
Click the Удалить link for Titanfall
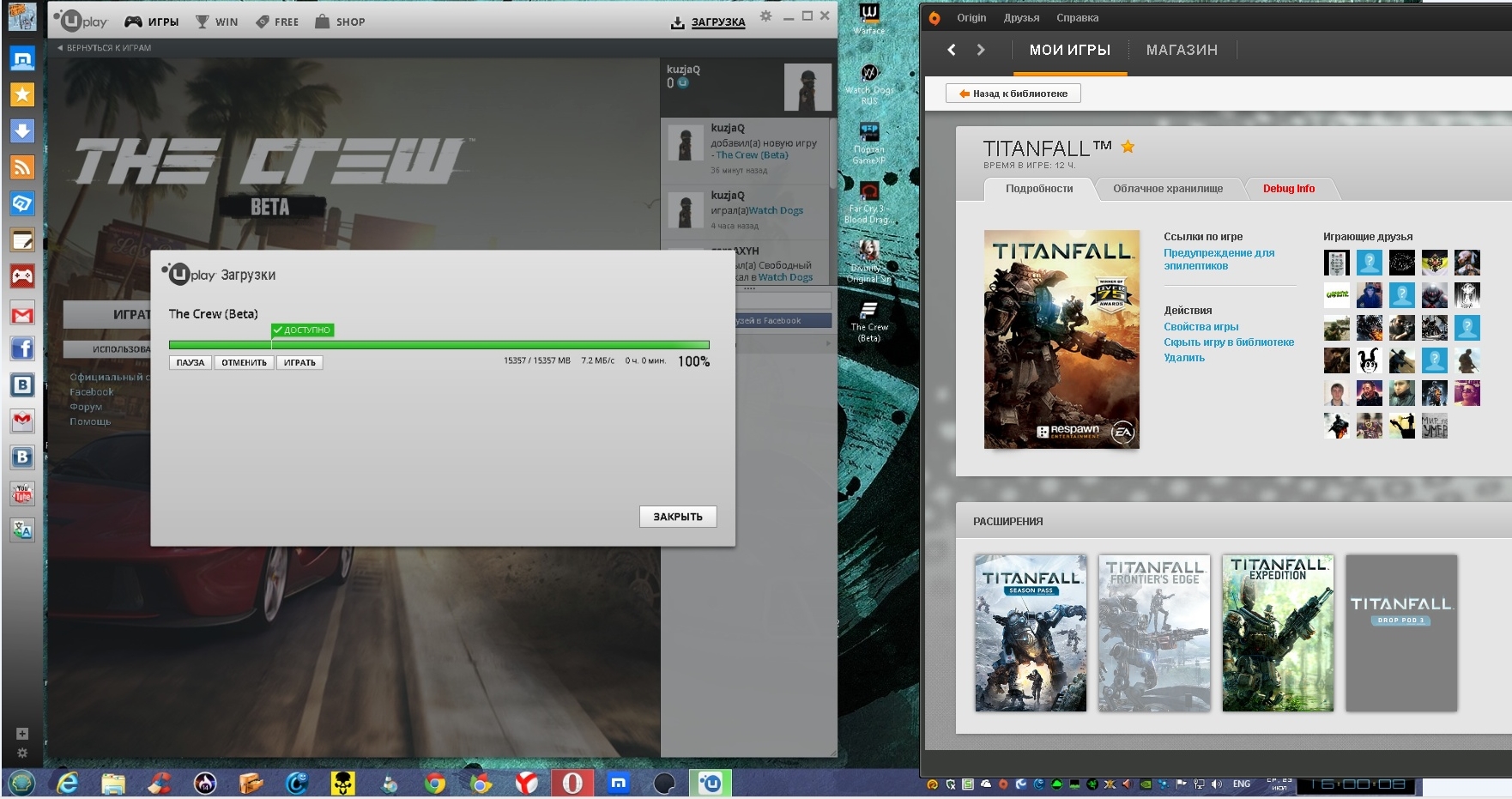1184,358
